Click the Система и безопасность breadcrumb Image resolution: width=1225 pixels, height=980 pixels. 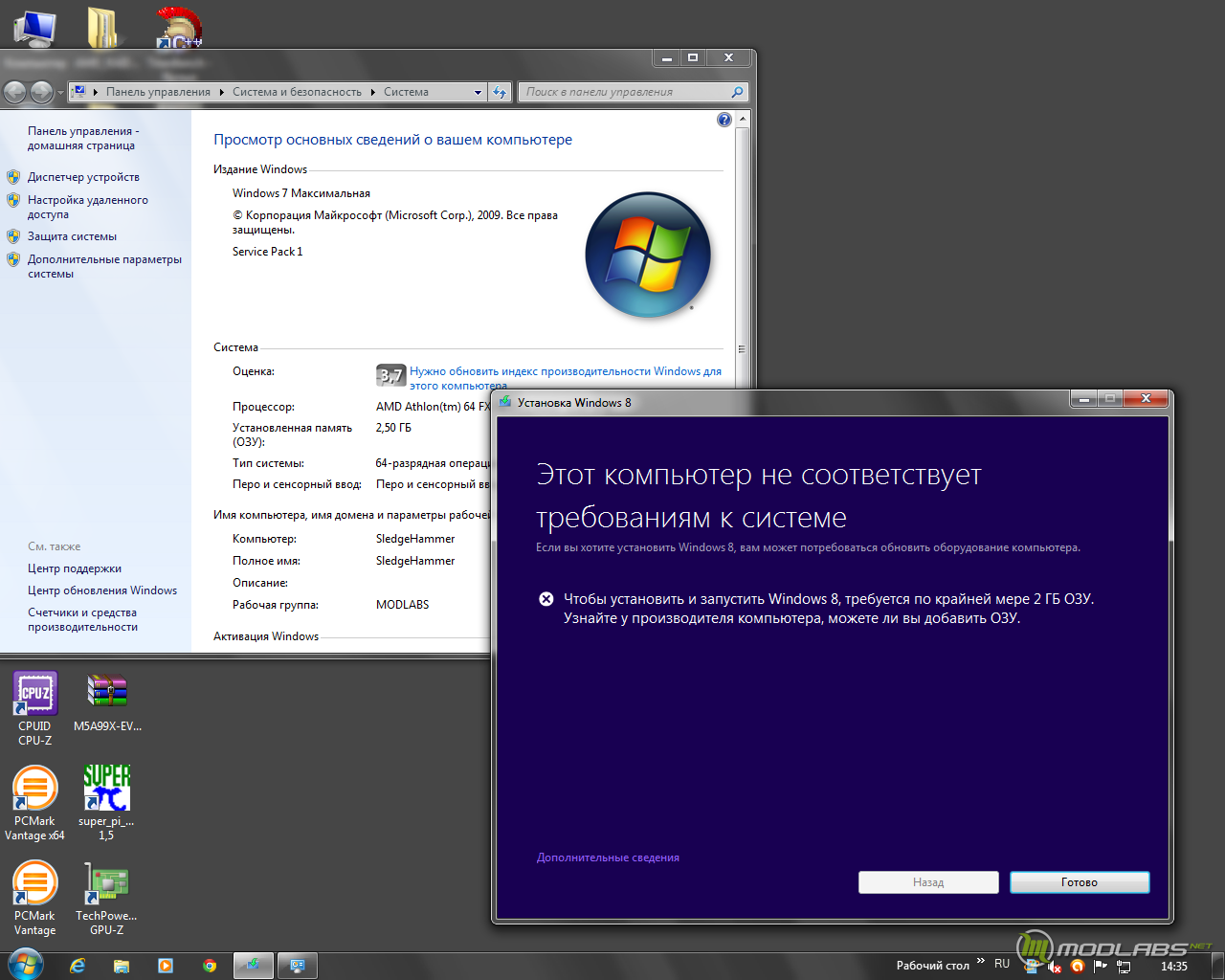[x=297, y=92]
